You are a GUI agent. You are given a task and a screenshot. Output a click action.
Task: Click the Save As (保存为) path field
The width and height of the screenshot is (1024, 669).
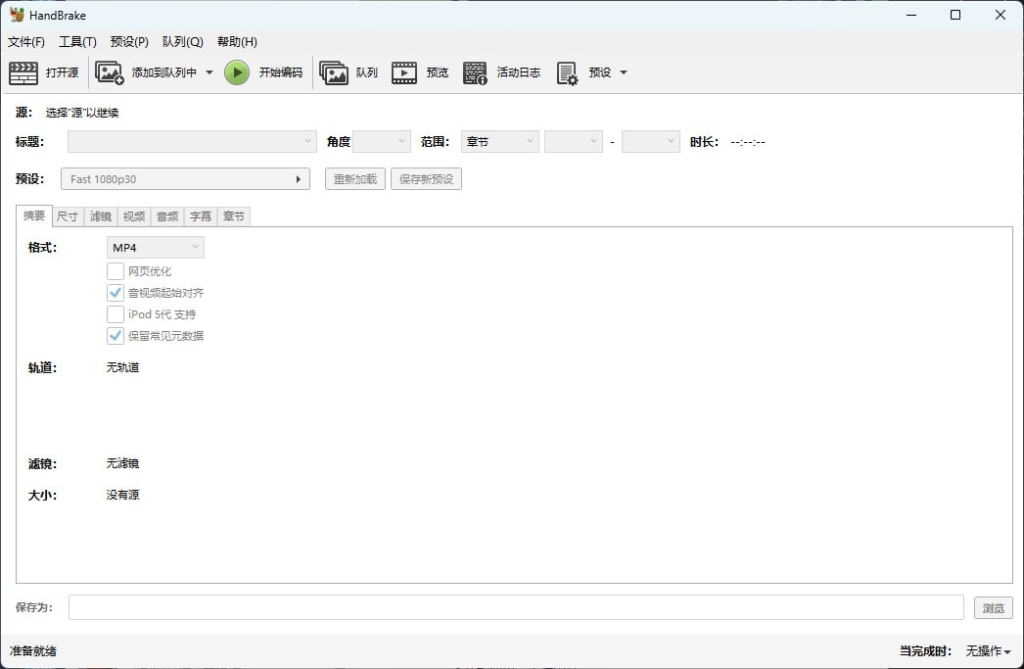(x=515, y=607)
